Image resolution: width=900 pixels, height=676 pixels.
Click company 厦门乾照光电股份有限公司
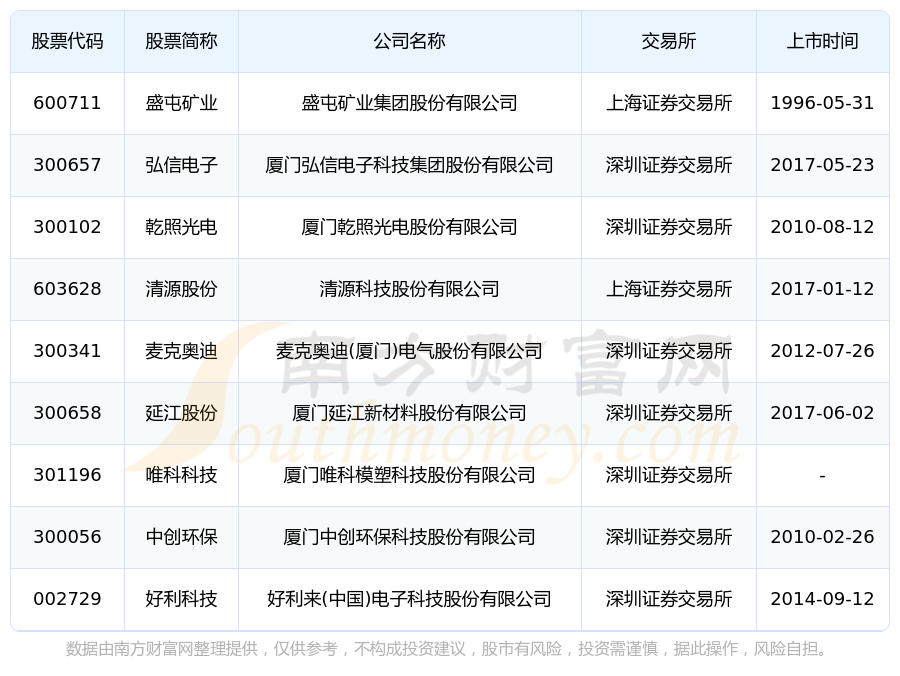(410, 227)
